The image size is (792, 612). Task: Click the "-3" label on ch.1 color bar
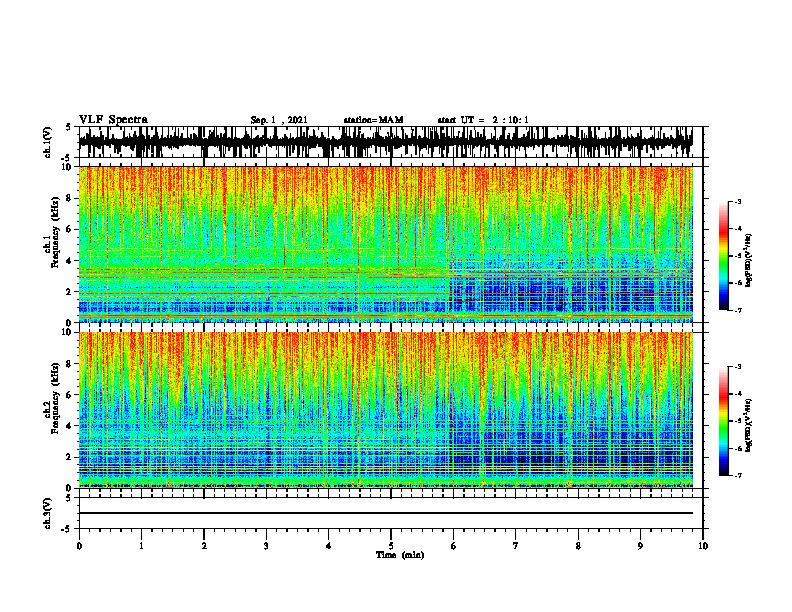737,201
